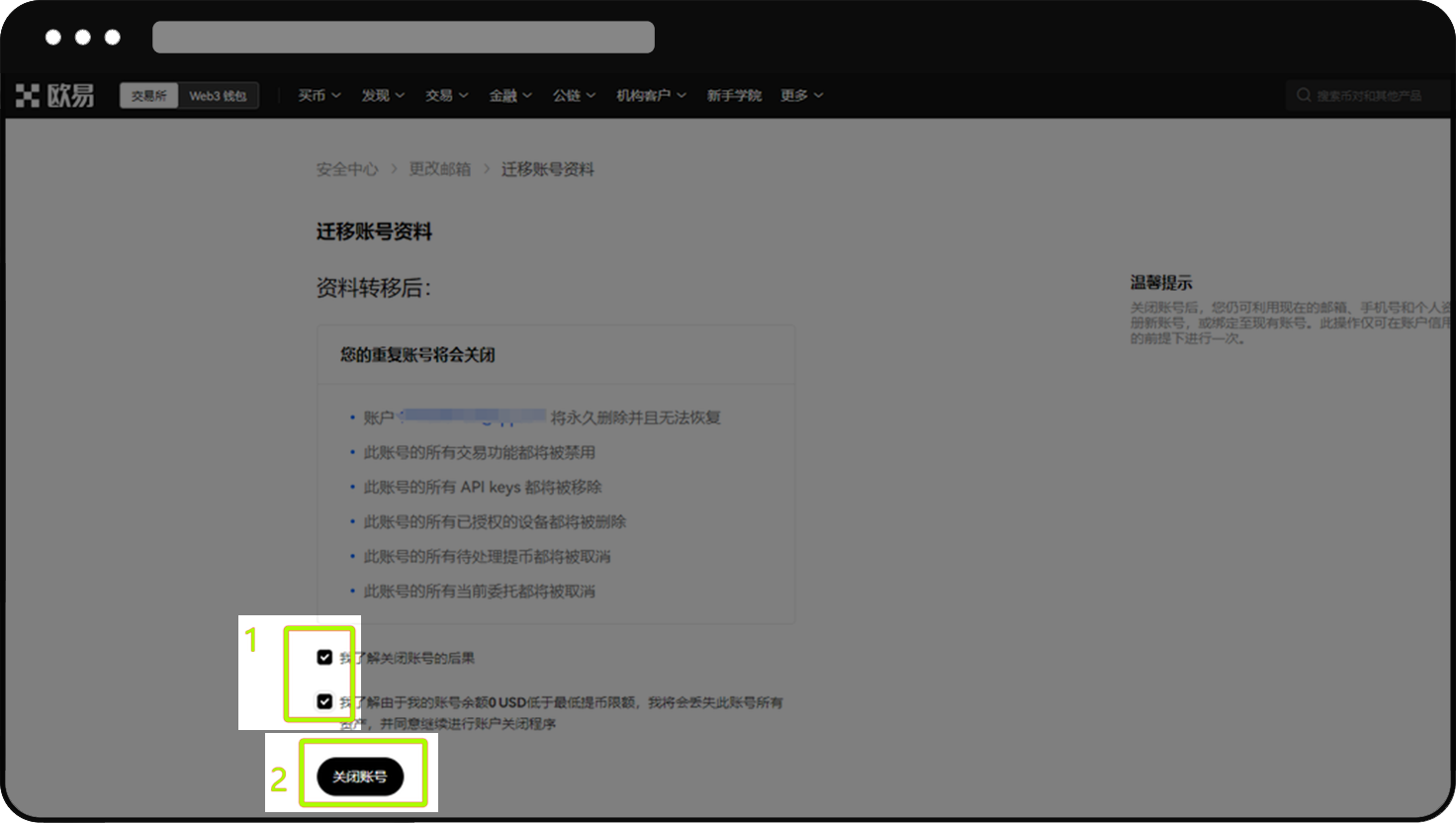Open the 发现 dropdown menu

[x=383, y=96]
